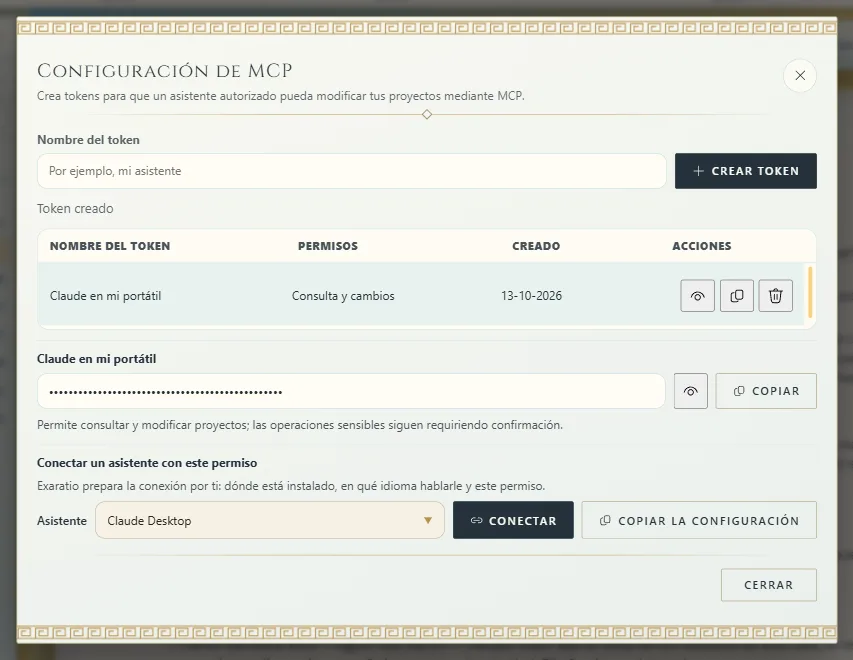Click the Token creado label

click(75, 208)
